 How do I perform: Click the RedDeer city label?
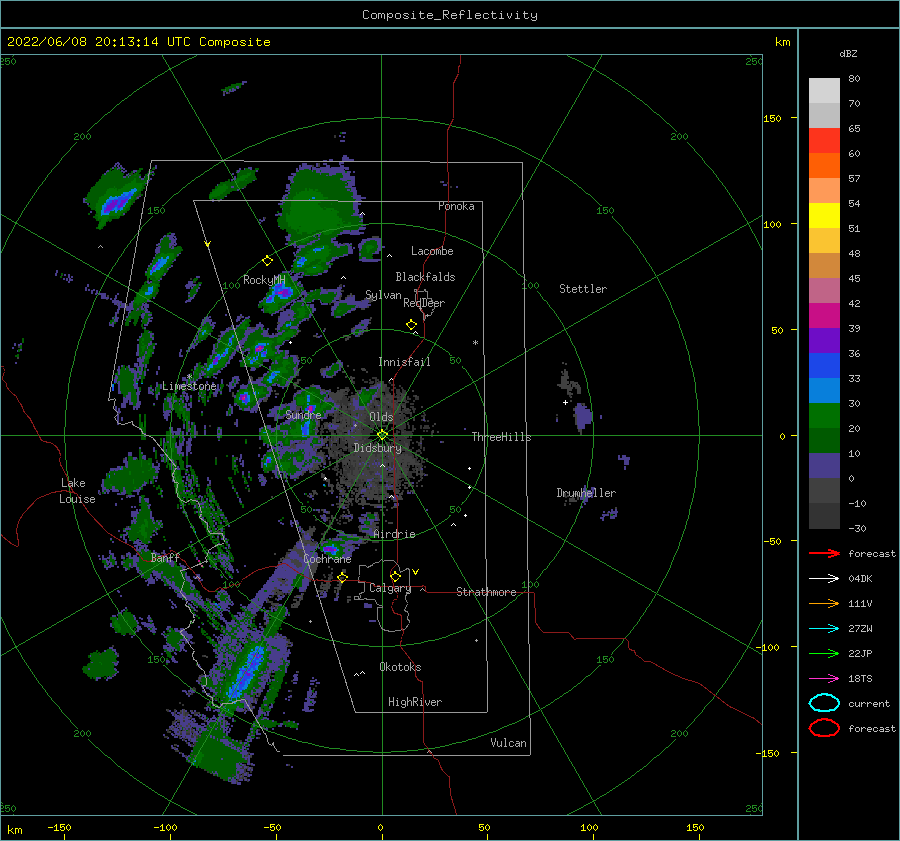point(424,303)
